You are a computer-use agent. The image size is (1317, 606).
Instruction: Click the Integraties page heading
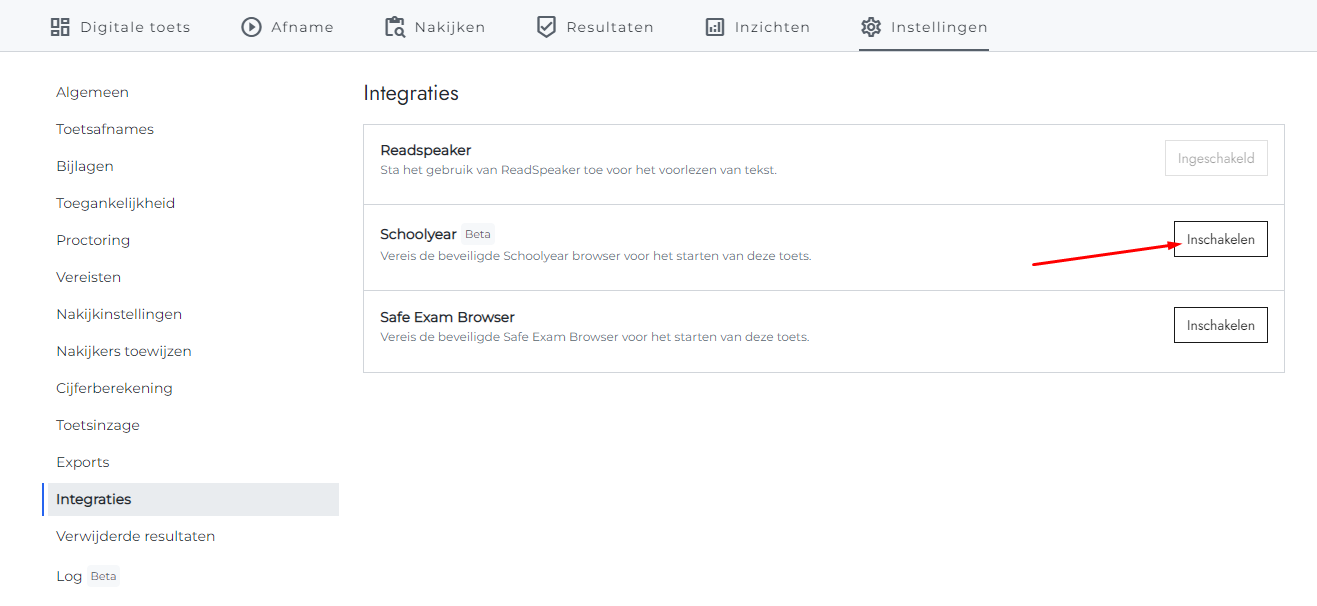[411, 93]
